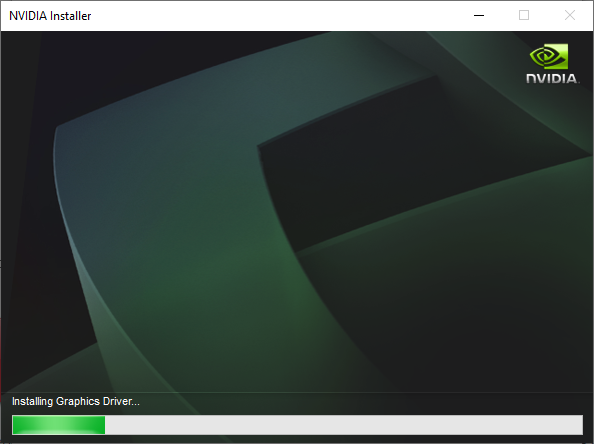Click the NVIDIA wordmark below the logo

coord(552,78)
